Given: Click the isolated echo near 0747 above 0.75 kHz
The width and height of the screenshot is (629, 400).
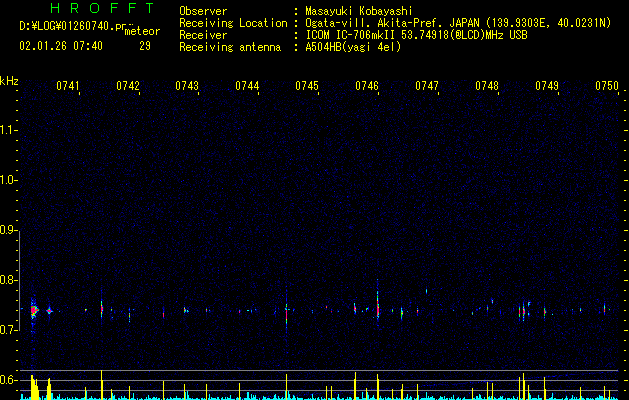Looking at the screenshot, I should [426, 291].
